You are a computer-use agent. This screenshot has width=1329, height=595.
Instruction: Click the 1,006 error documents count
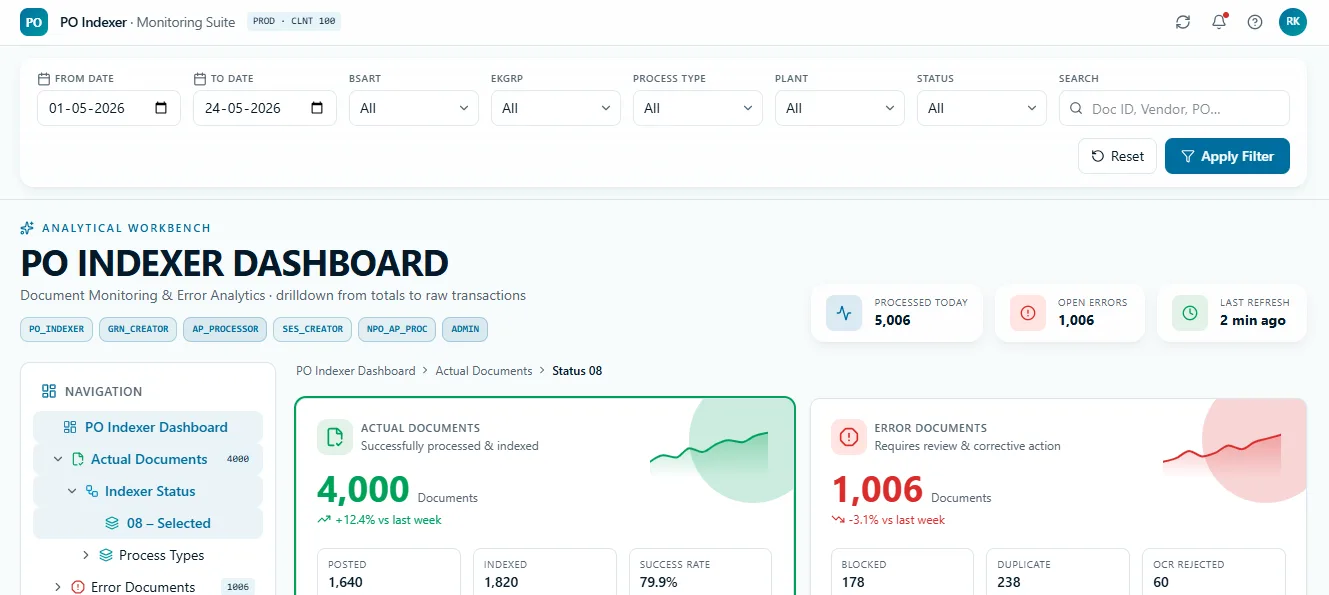tap(877, 490)
